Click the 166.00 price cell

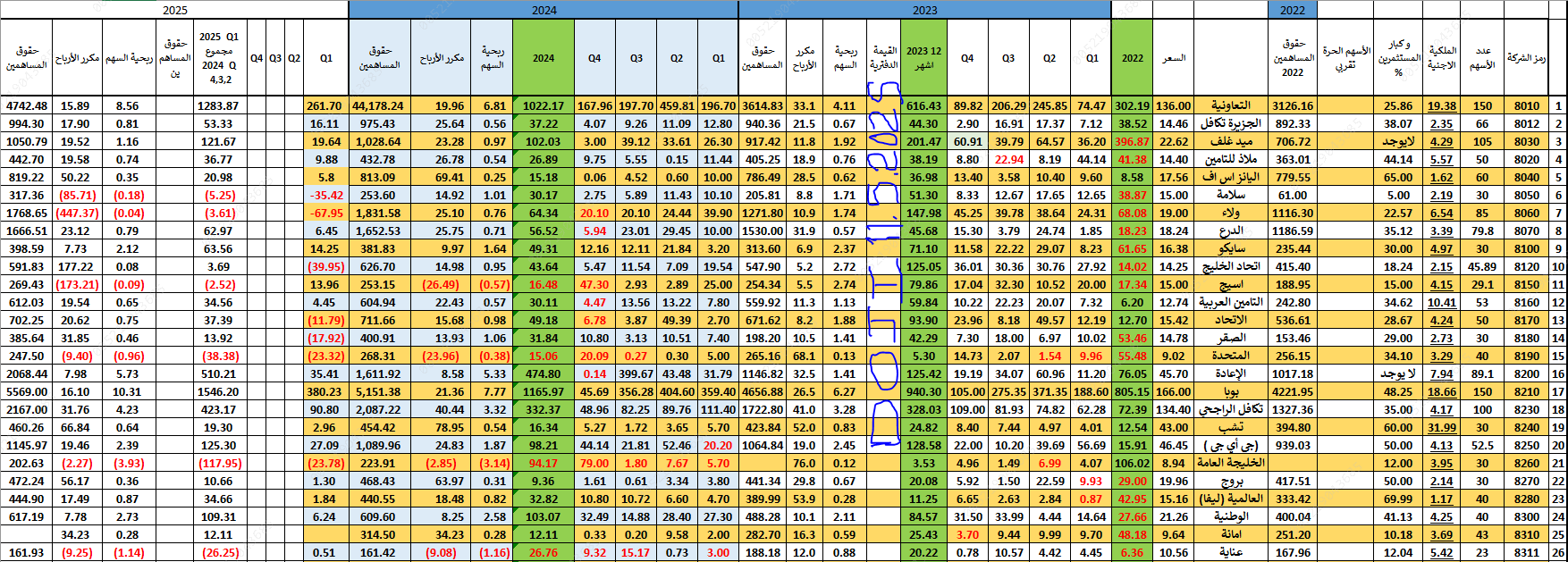click(x=1173, y=391)
